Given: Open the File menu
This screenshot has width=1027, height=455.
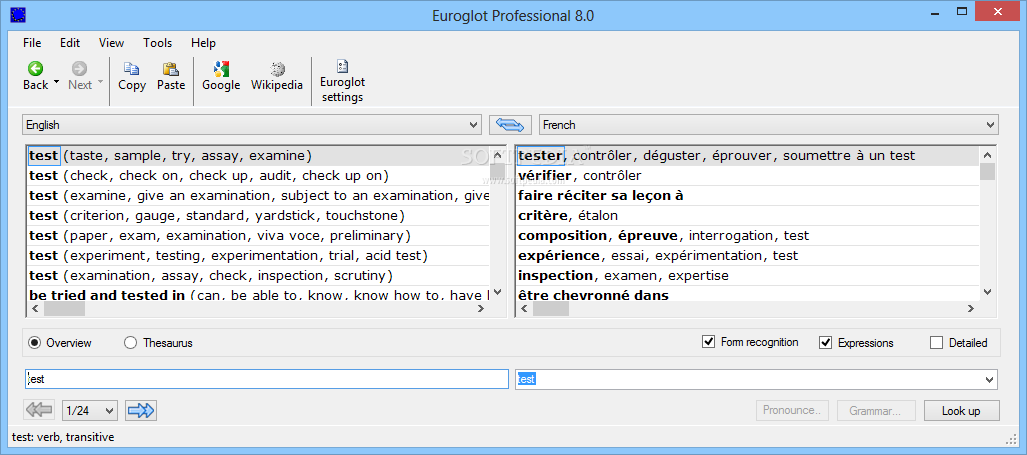Looking at the screenshot, I should pos(32,43).
